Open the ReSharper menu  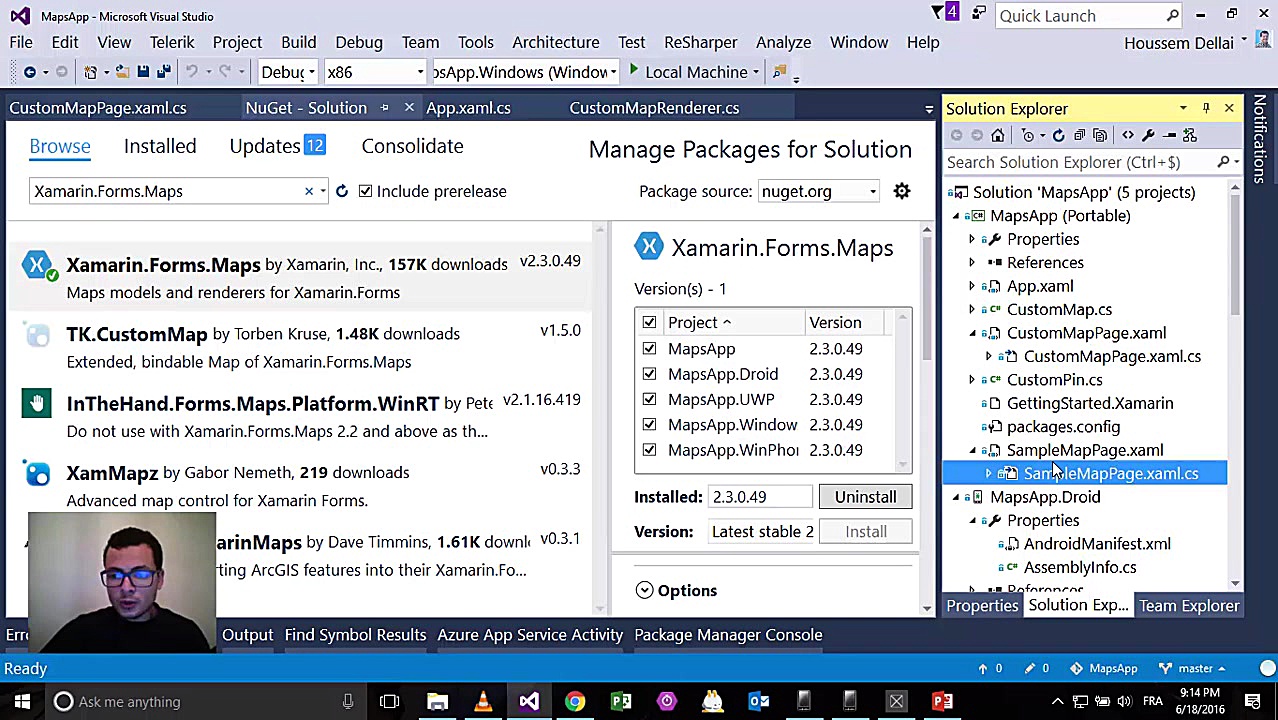point(700,42)
